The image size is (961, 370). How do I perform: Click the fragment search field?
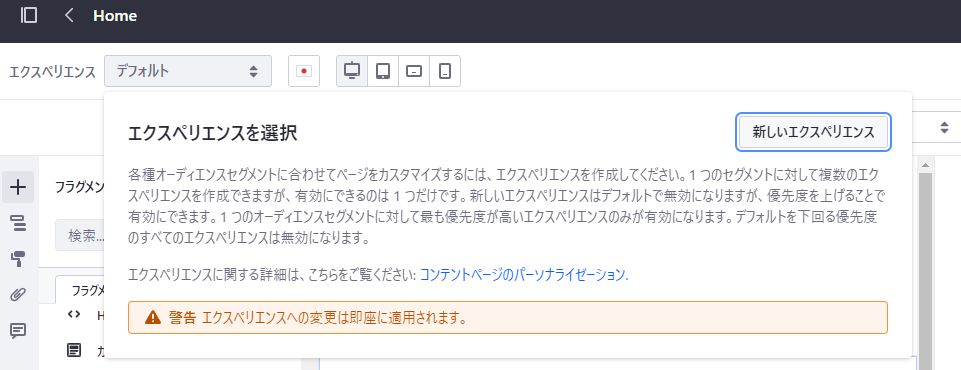(80, 236)
